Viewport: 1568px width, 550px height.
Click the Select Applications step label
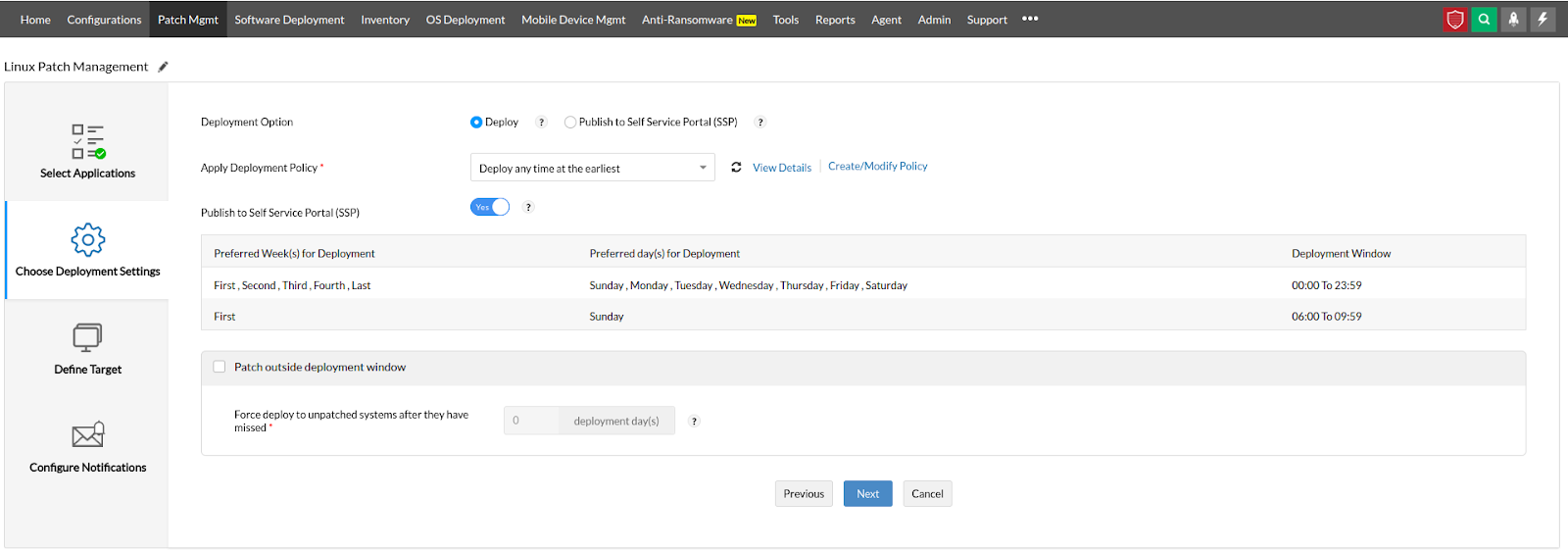click(x=87, y=174)
